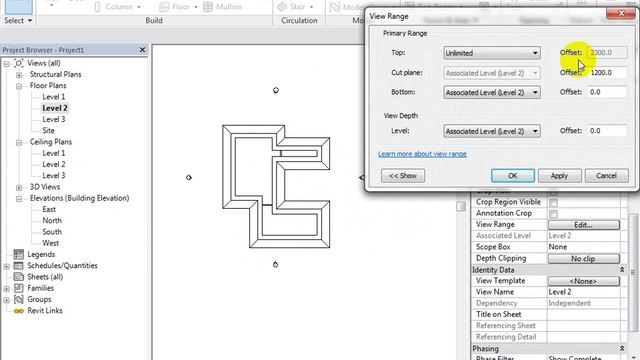Collapse the Views (all) tree node

(7, 64)
